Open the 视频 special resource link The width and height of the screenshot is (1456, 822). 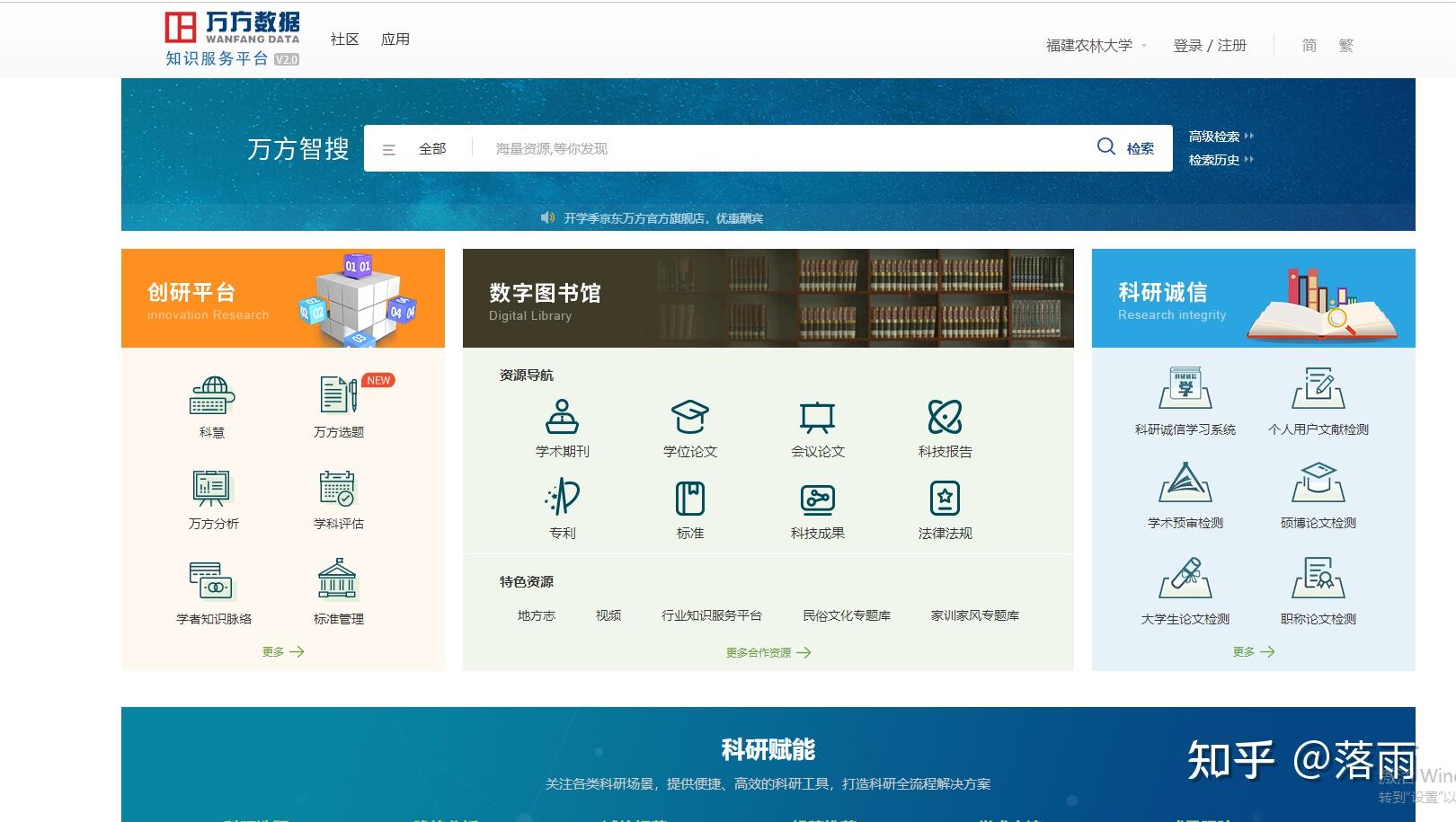(608, 615)
